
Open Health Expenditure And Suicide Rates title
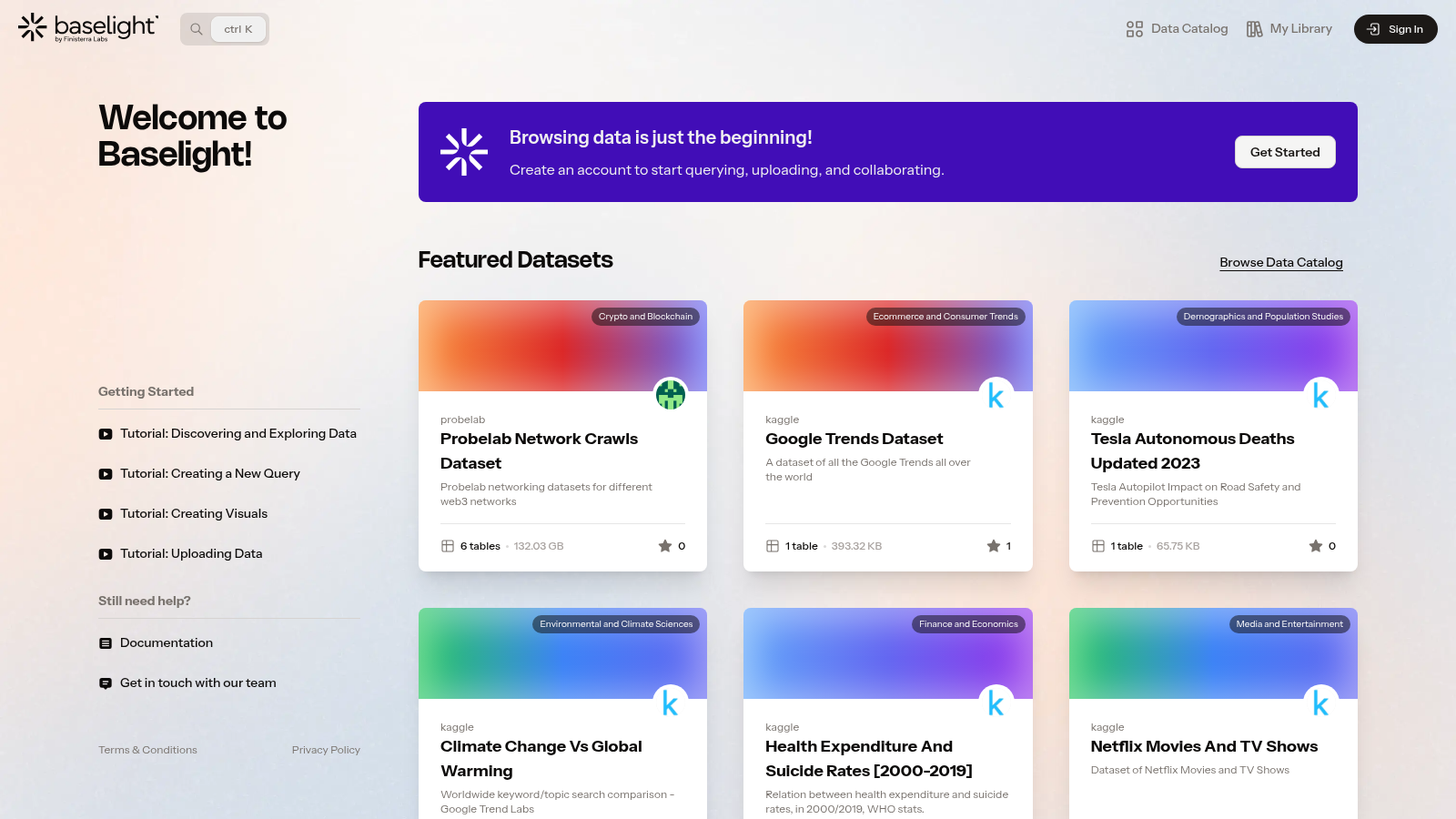[x=869, y=759]
